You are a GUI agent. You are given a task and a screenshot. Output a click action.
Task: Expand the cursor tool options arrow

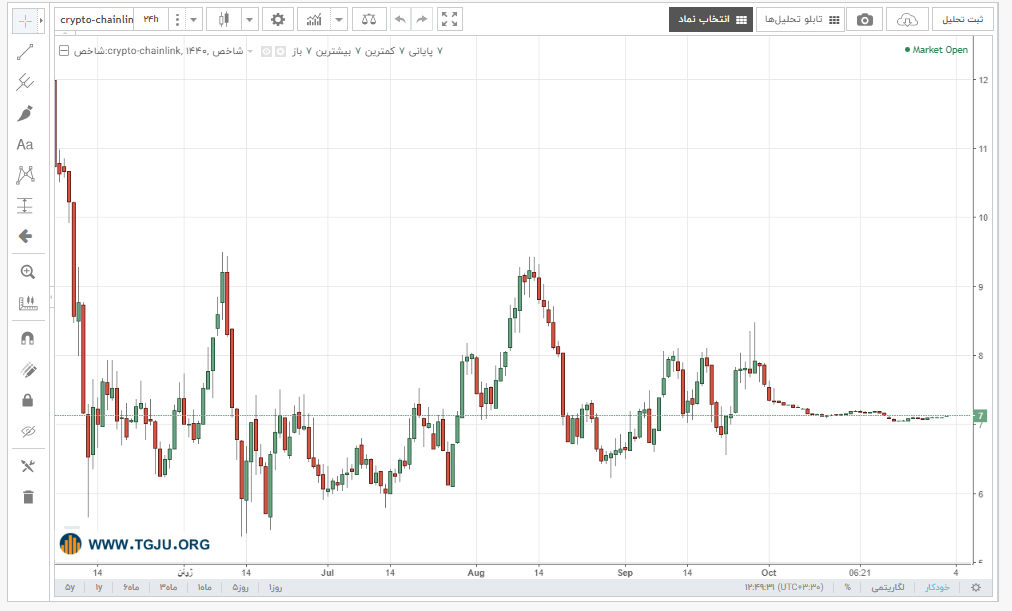click(x=41, y=21)
